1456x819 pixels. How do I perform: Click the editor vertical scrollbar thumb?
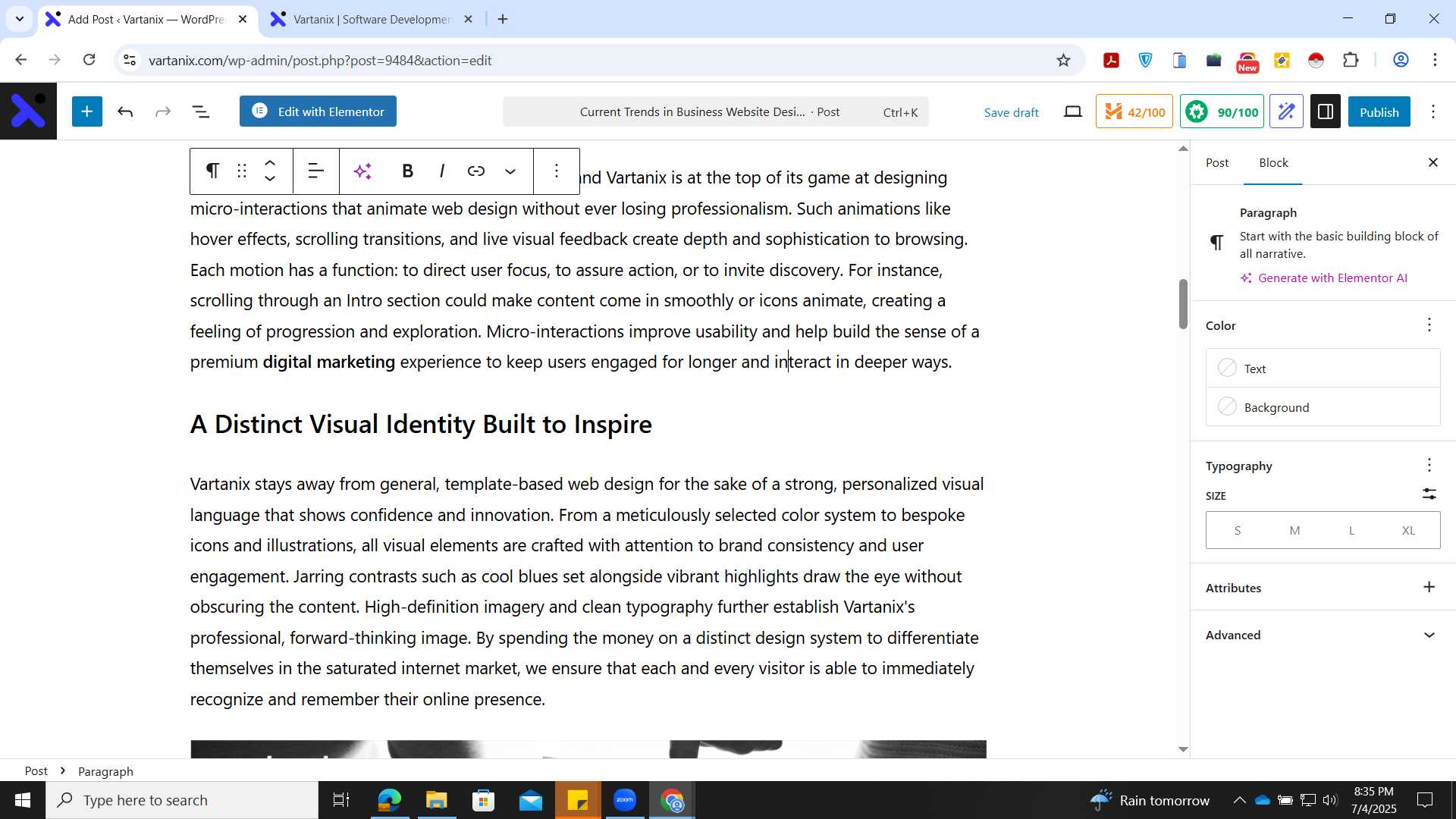1183,303
